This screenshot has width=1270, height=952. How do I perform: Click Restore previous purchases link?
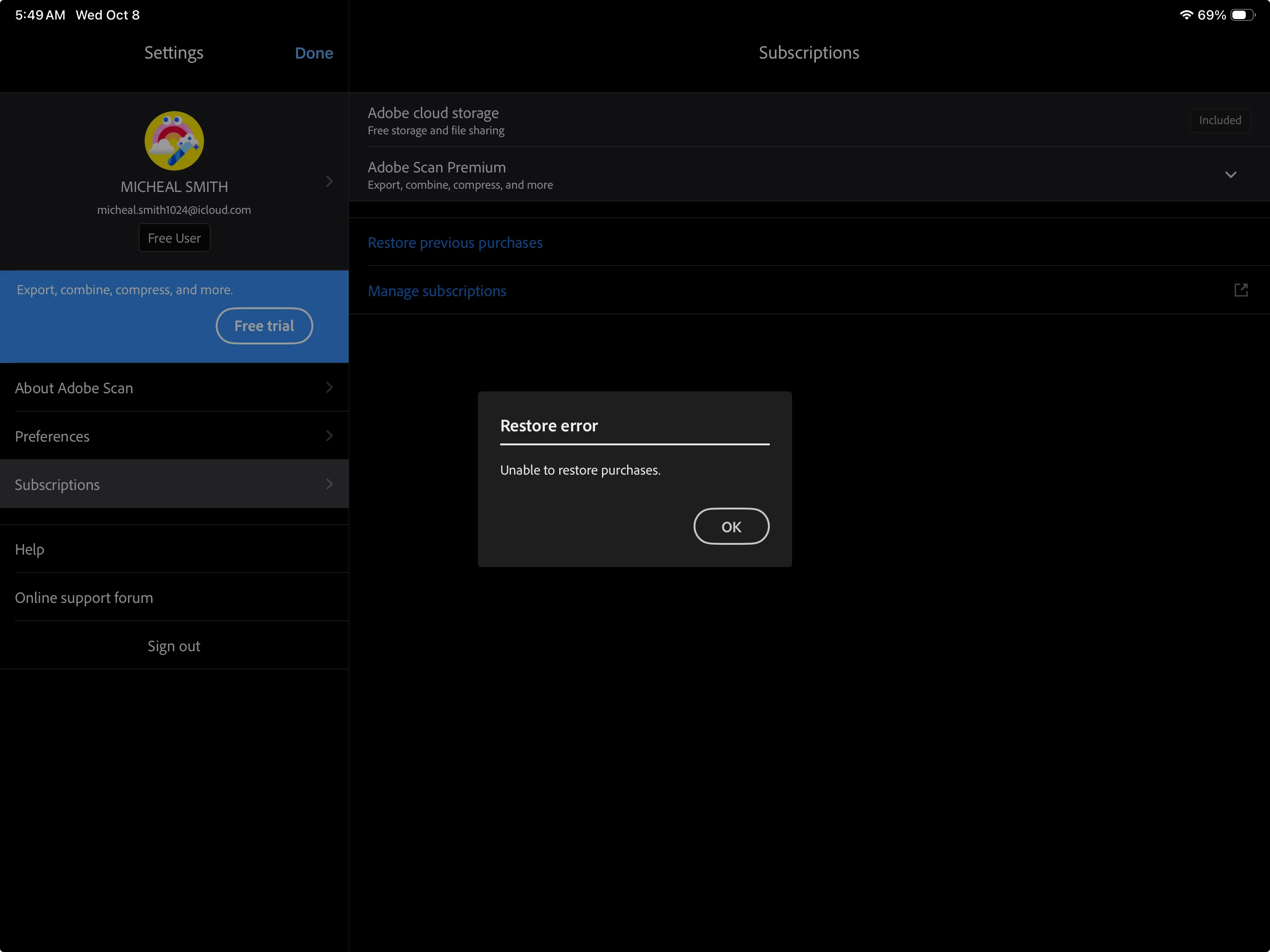pyautogui.click(x=455, y=243)
